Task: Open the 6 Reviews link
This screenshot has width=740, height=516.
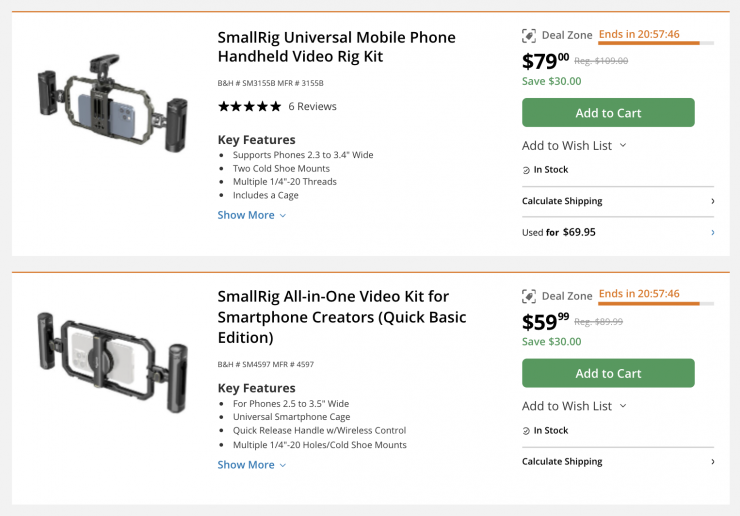Action: [x=312, y=106]
